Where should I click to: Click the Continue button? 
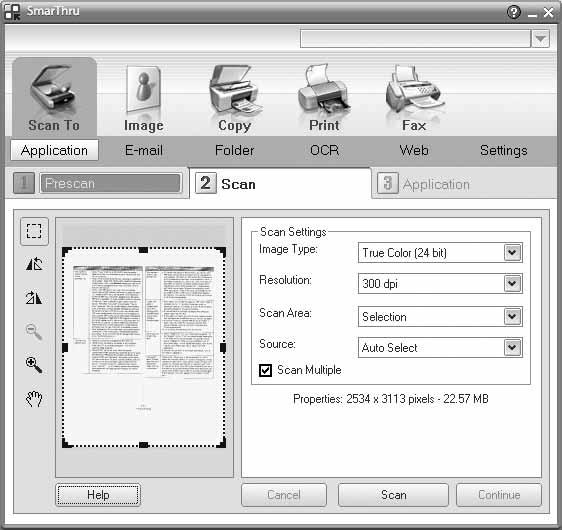click(x=499, y=495)
